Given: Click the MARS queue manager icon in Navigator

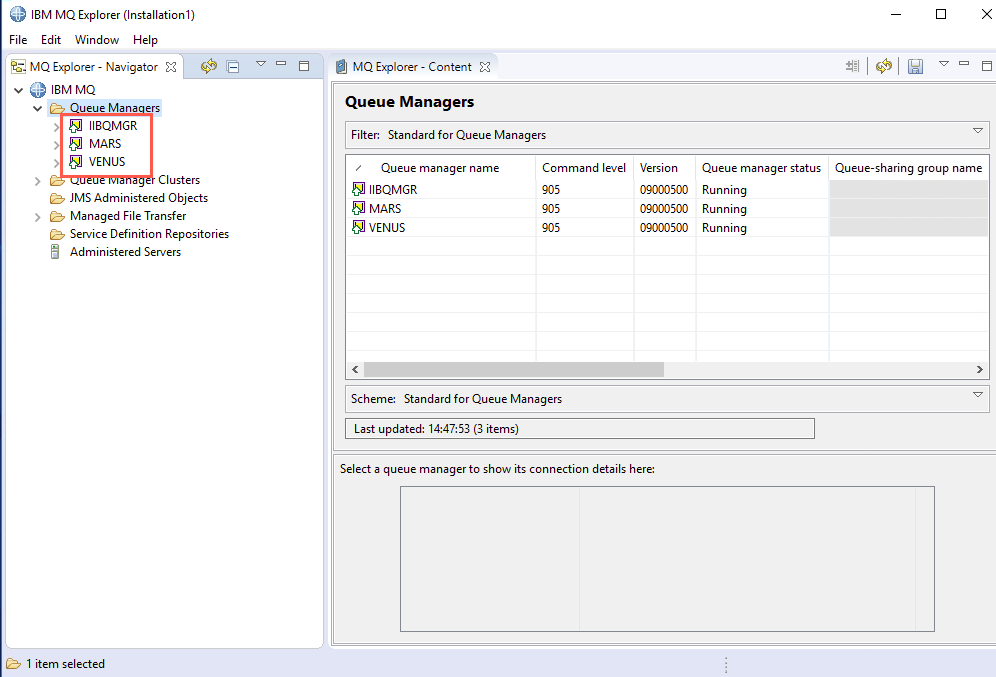Looking at the screenshot, I should coord(76,144).
